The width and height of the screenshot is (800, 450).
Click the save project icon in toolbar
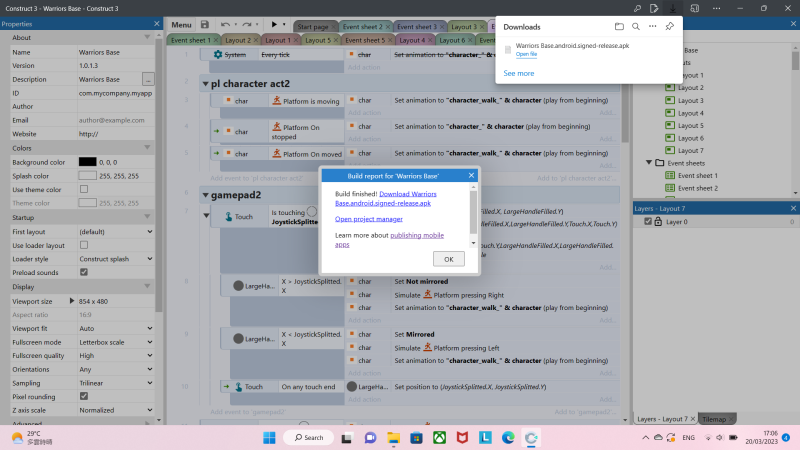pos(205,24)
